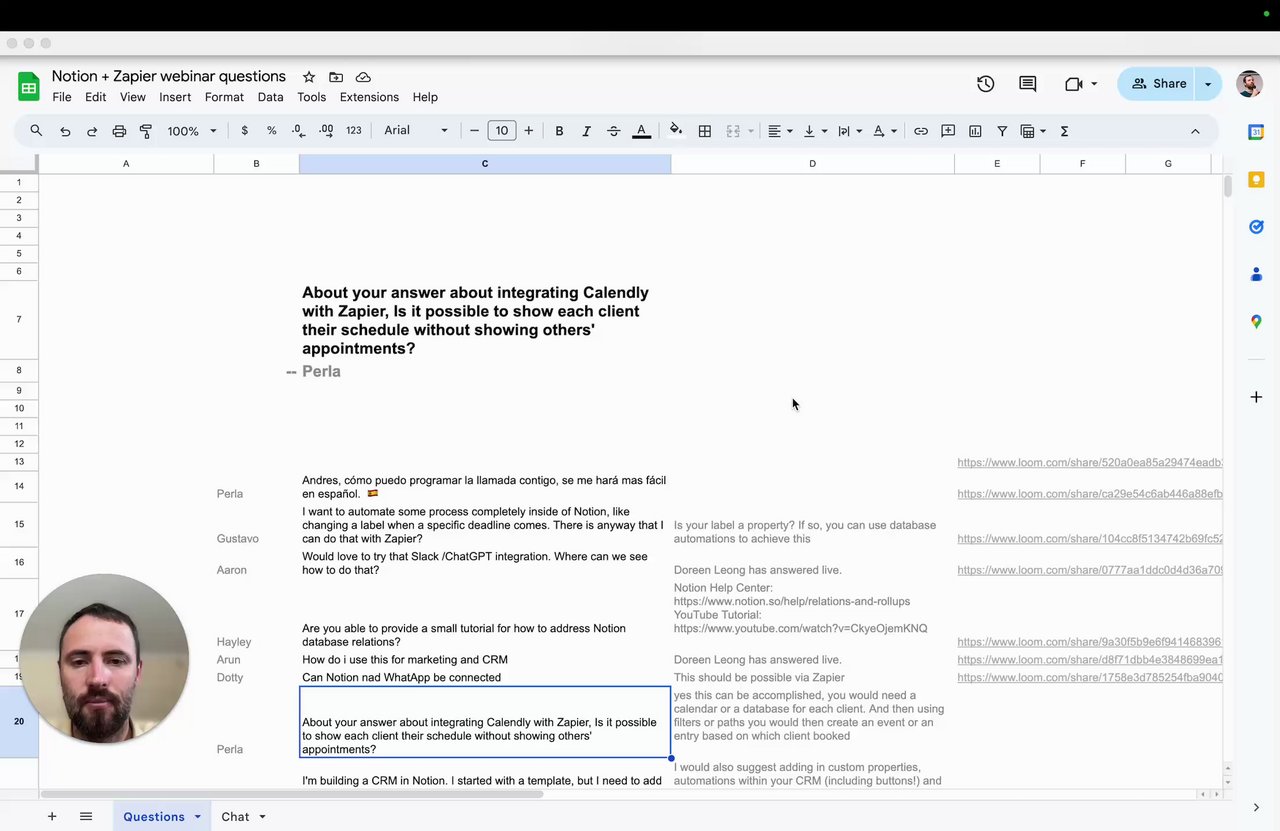The width and height of the screenshot is (1280, 831).
Task: Open the fill color picker
Action: point(676,130)
